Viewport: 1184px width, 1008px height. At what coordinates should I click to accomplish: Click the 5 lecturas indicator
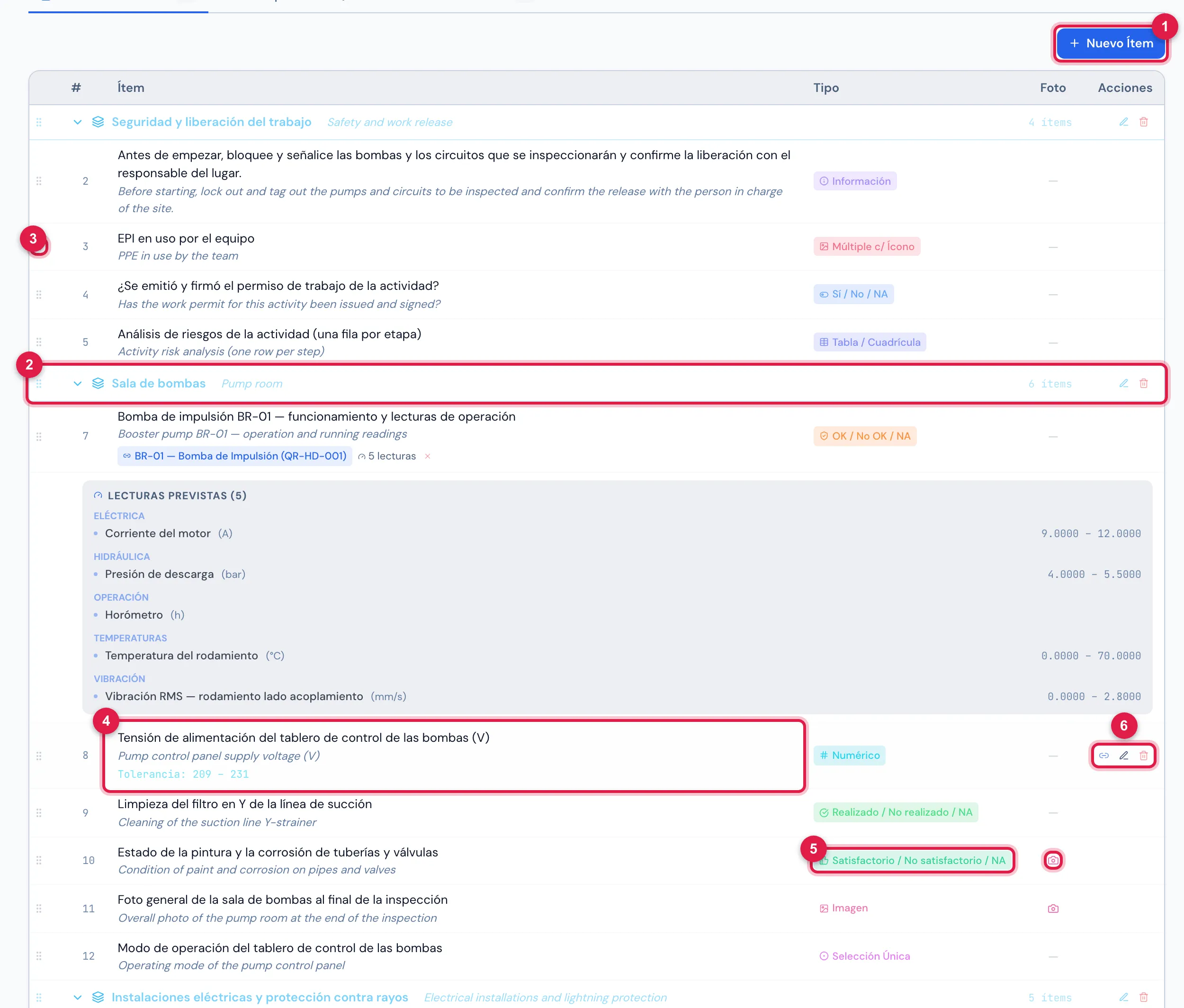coord(387,456)
